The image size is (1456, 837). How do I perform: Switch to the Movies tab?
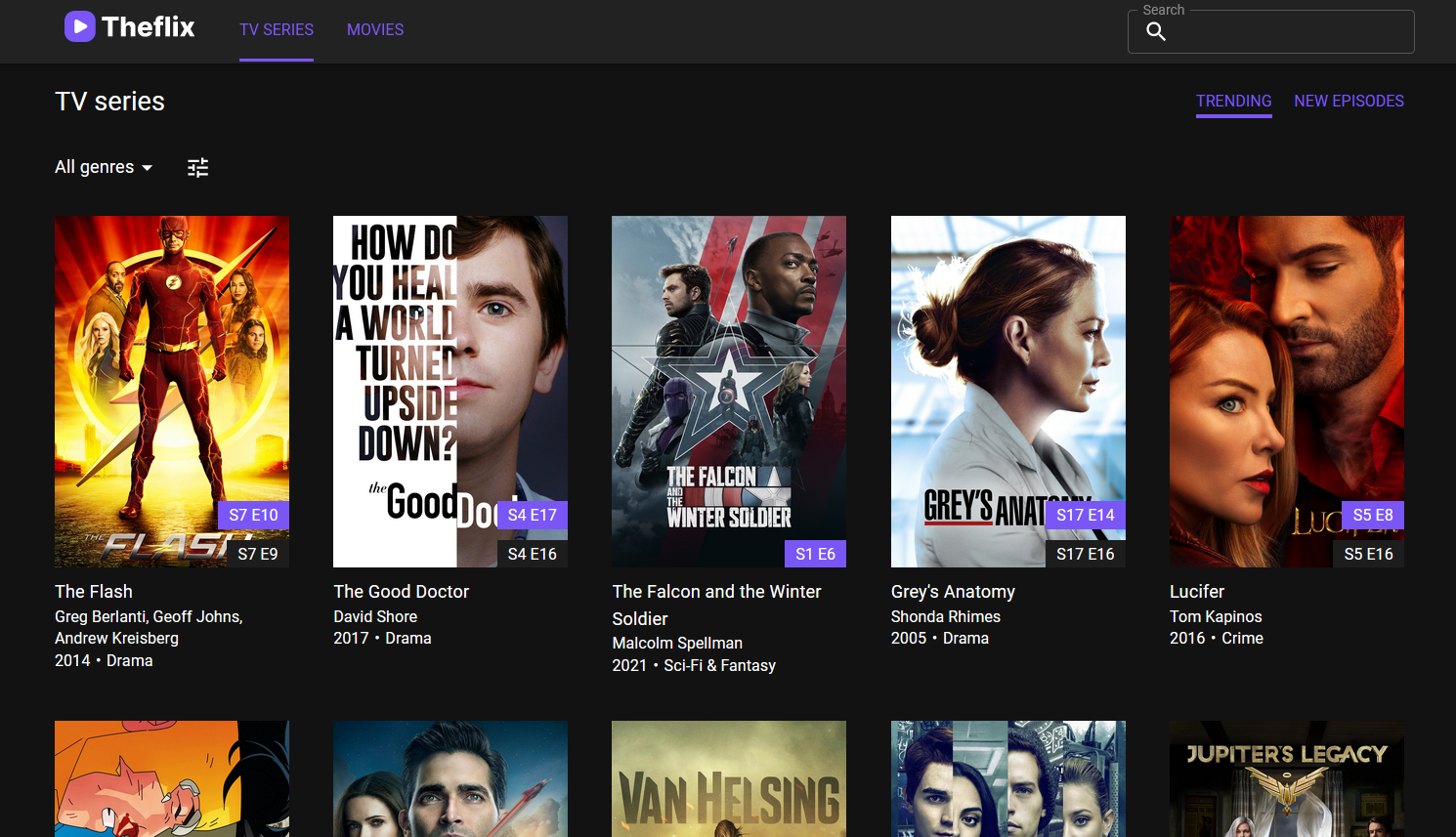[375, 30]
